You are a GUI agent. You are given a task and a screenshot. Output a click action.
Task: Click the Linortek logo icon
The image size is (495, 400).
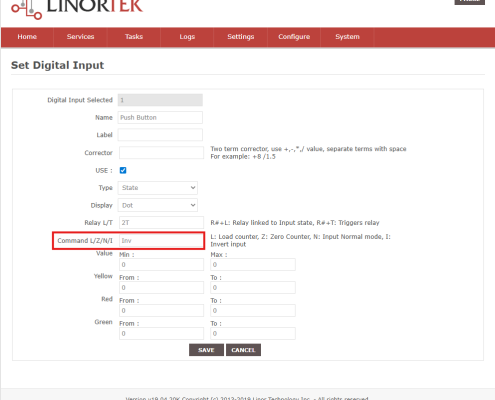(x=27, y=10)
